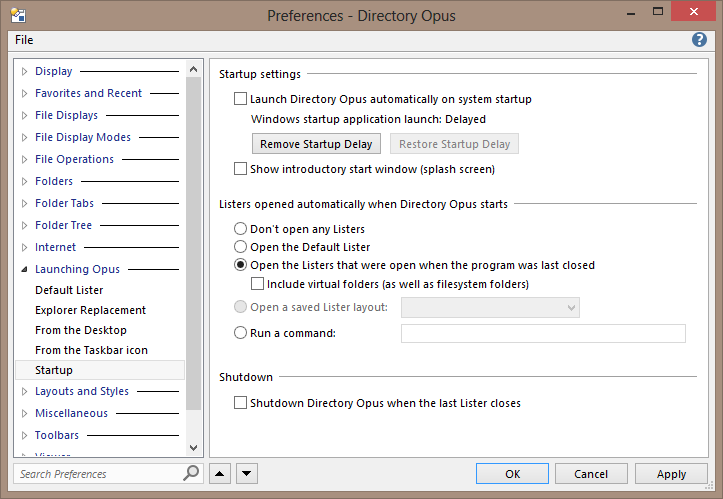Click the OK button

(512, 474)
